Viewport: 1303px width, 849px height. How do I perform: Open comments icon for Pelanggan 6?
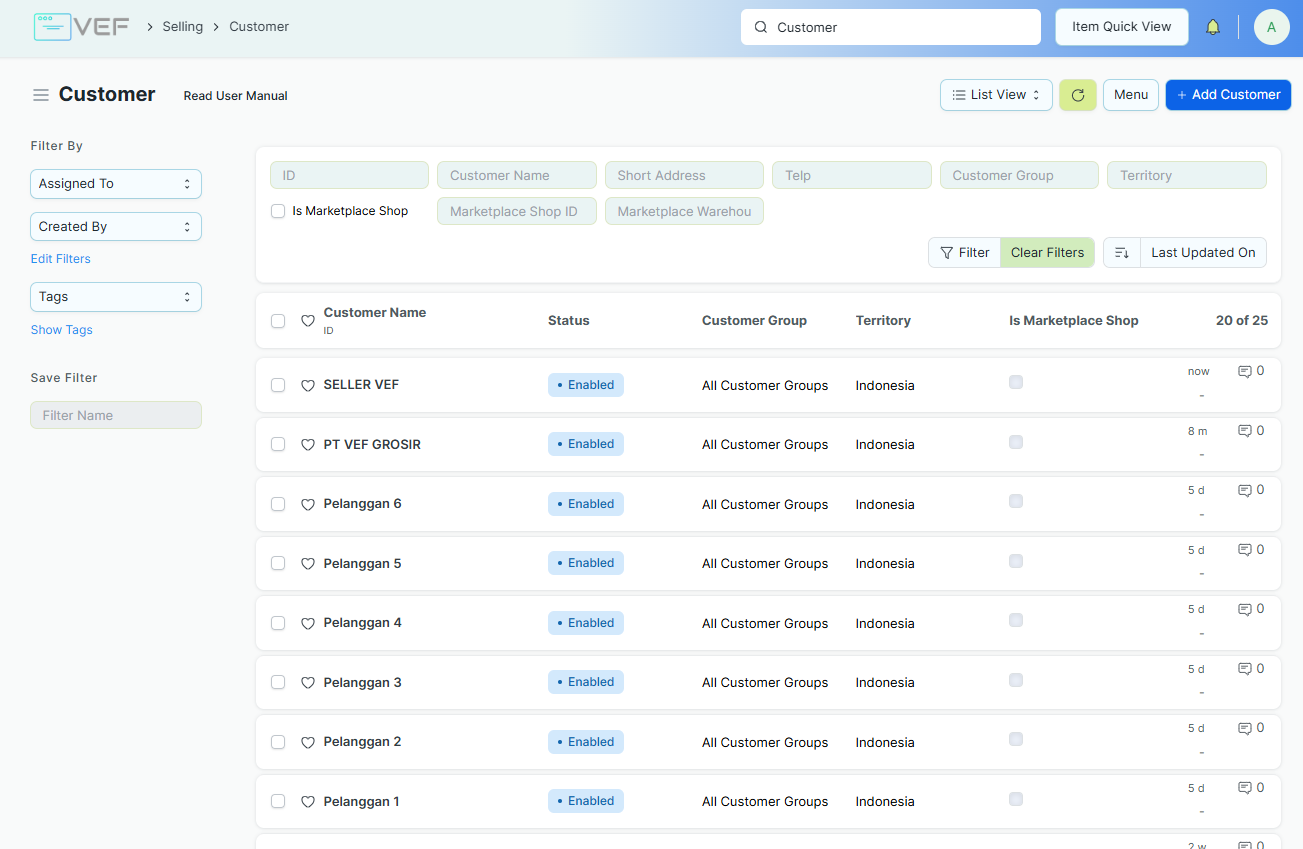(1245, 490)
